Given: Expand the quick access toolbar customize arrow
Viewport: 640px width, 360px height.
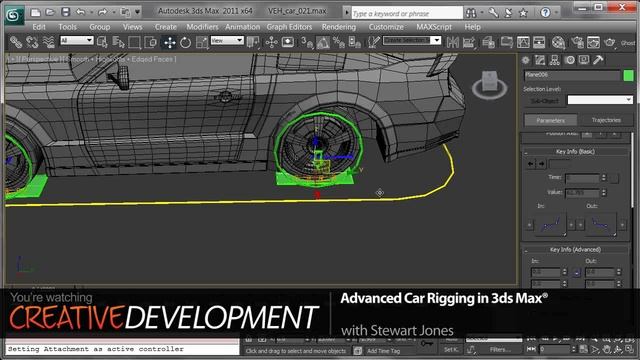Looking at the screenshot, I should [x=138, y=12].
